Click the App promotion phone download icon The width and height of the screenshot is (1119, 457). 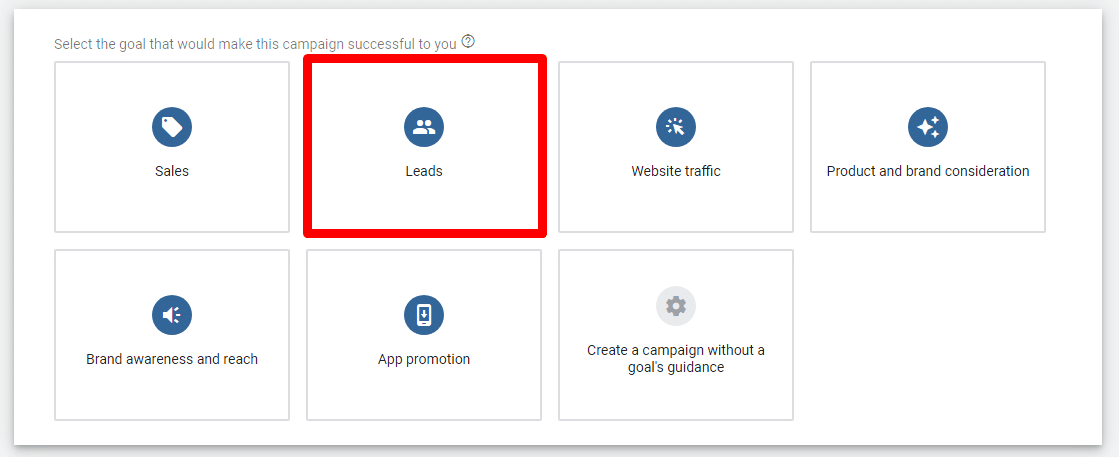coord(424,315)
